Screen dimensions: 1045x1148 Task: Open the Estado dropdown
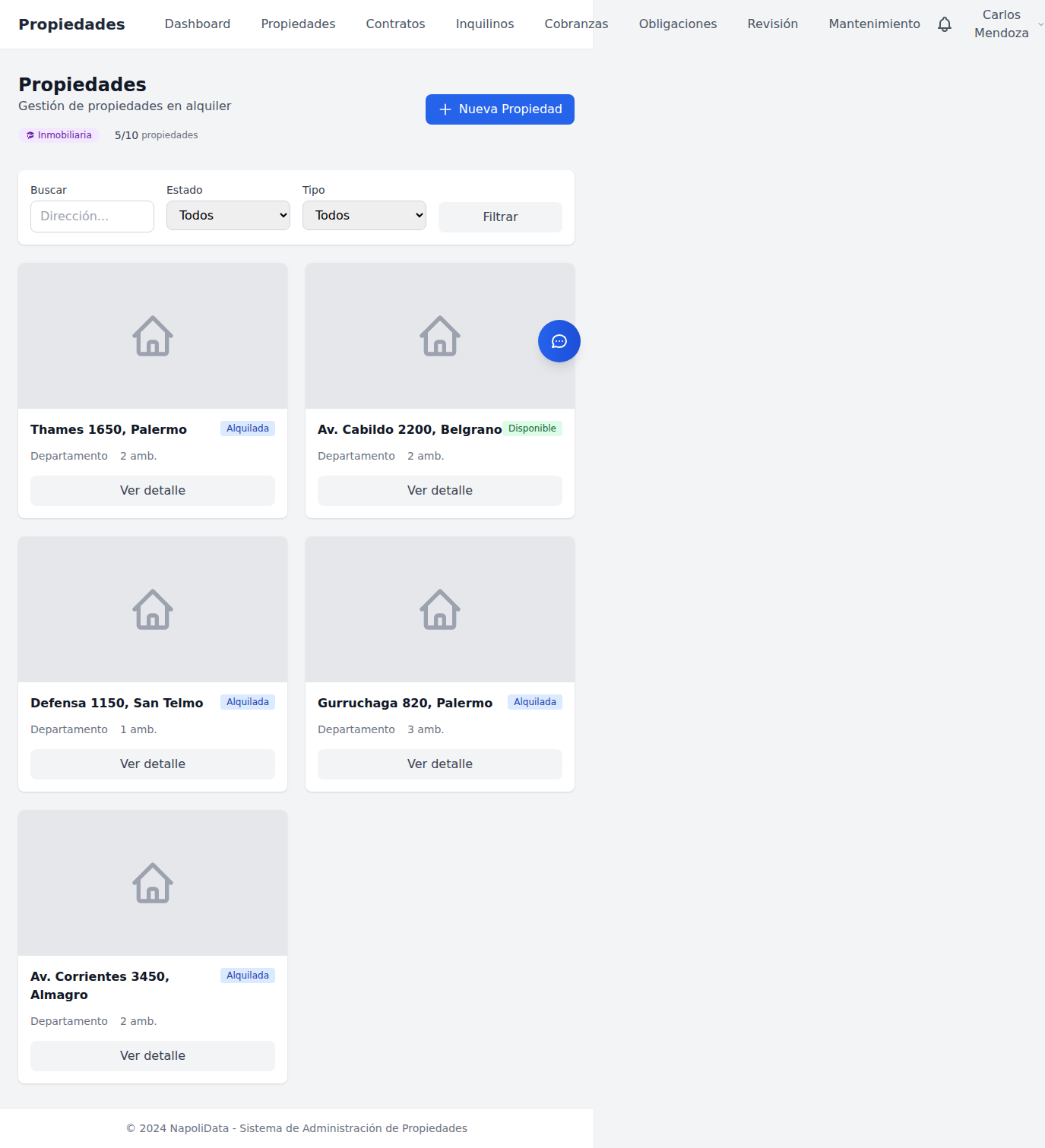point(227,216)
